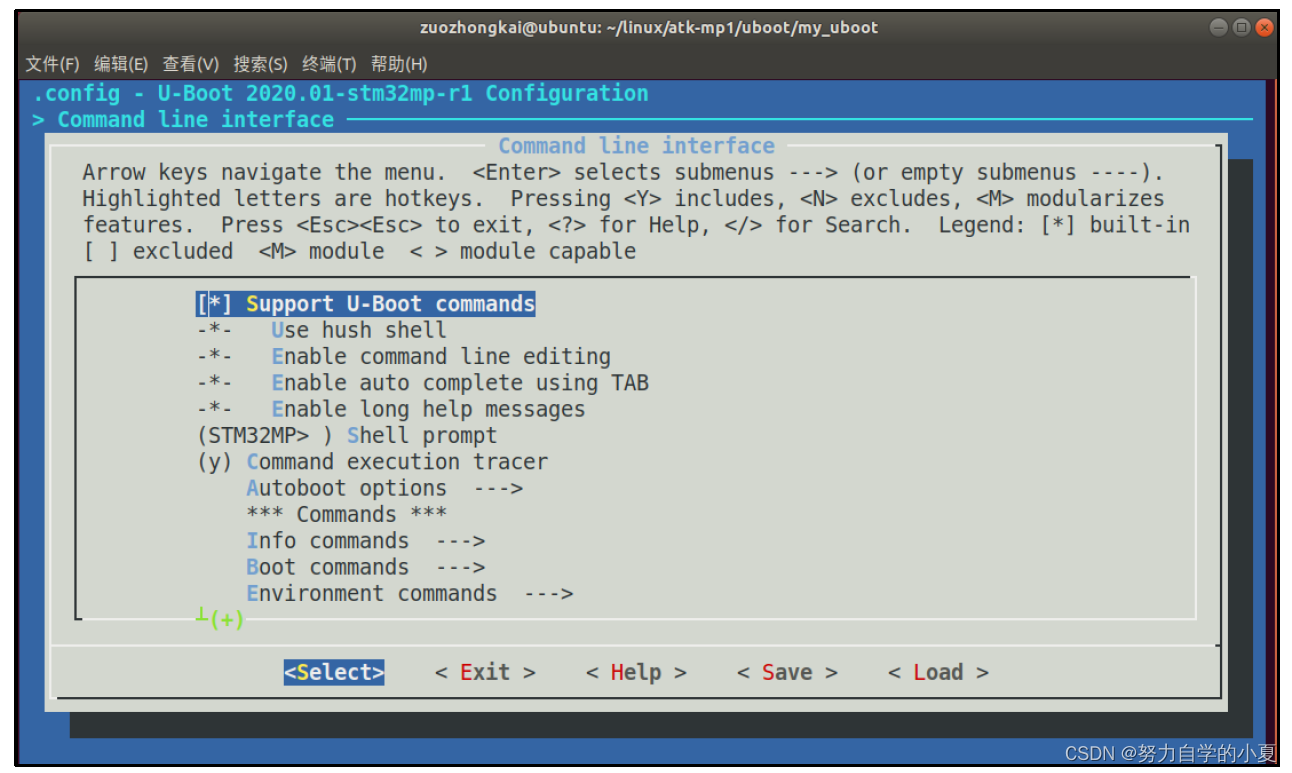Viewport: 1292px width, 773px height.
Task: Click the .config U-Boot Configuration title
Action: pos(340,94)
